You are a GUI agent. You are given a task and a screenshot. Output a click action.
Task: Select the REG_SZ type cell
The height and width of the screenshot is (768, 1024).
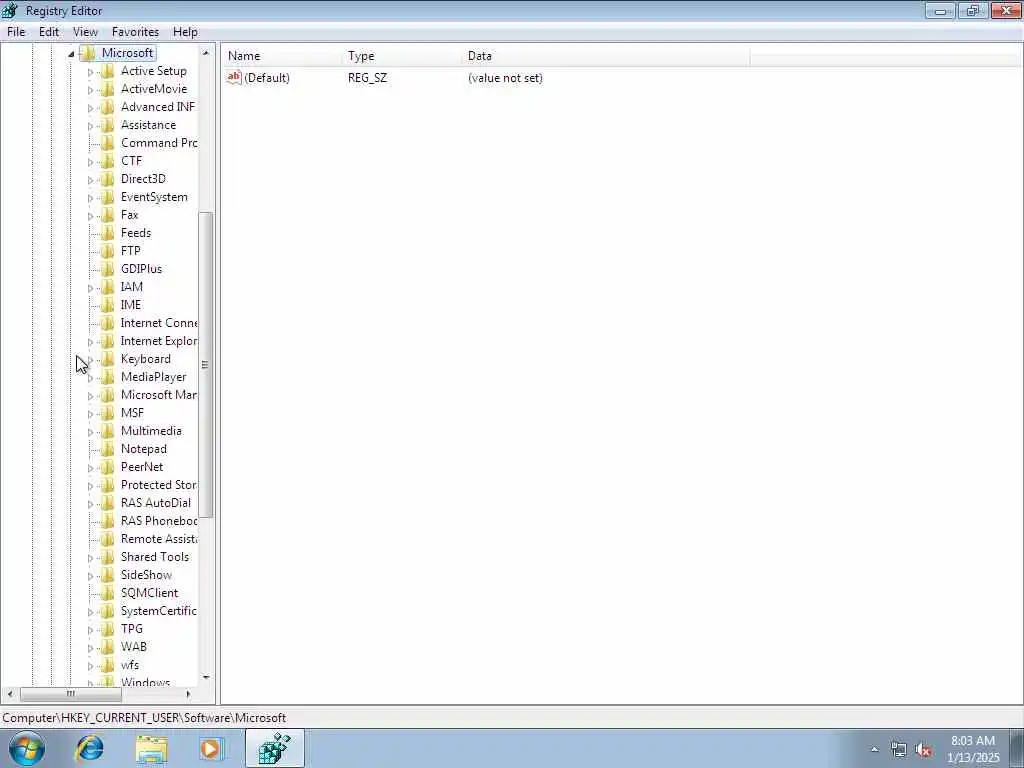(x=367, y=78)
